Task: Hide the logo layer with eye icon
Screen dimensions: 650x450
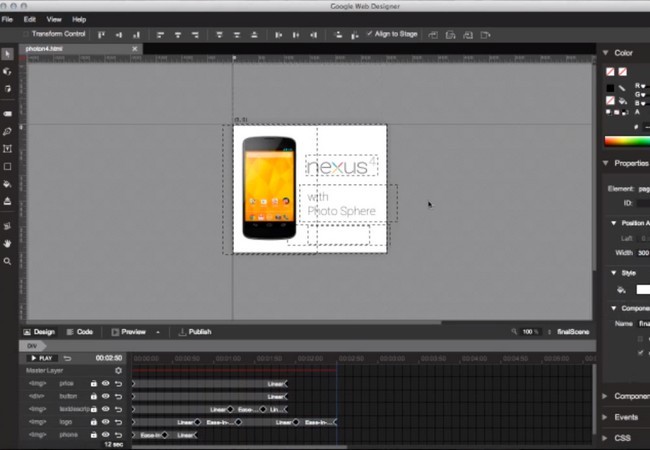Action: [x=106, y=422]
